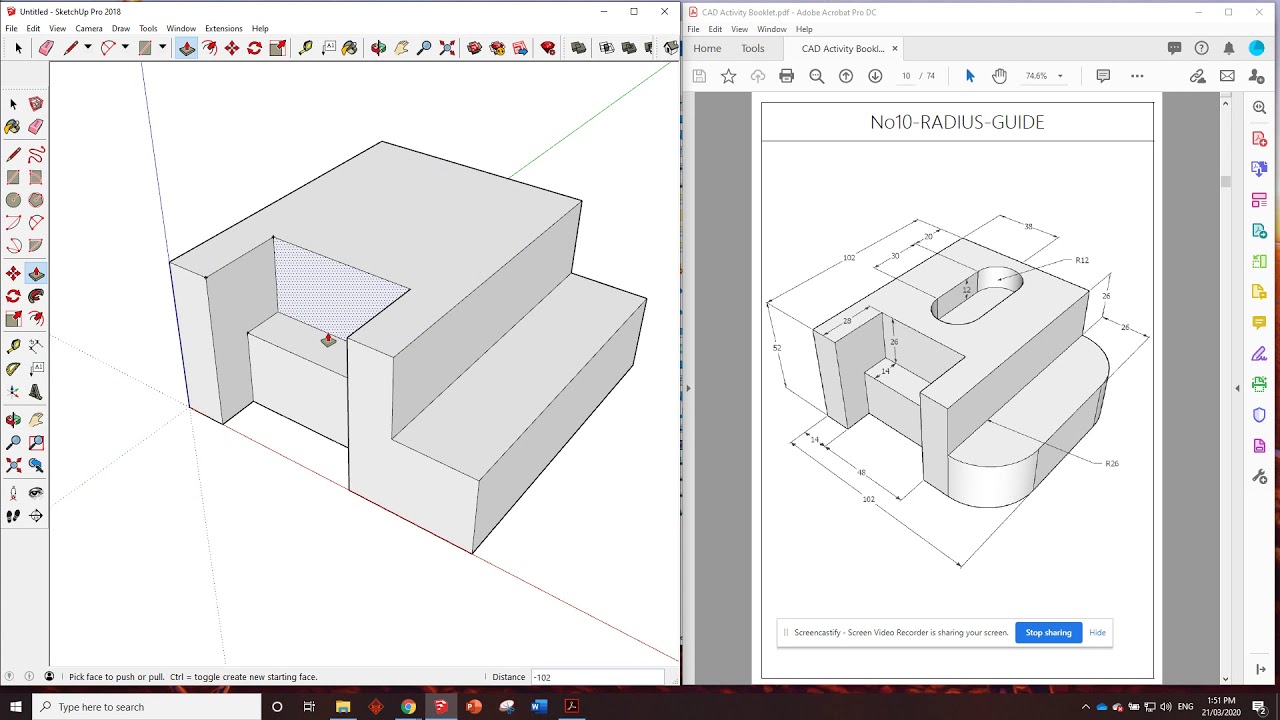Viewport: 1280px width, 720px height.
Task: Share PDF via email envelope icon
Action: pyautogui.click(x=1227, y=76)
